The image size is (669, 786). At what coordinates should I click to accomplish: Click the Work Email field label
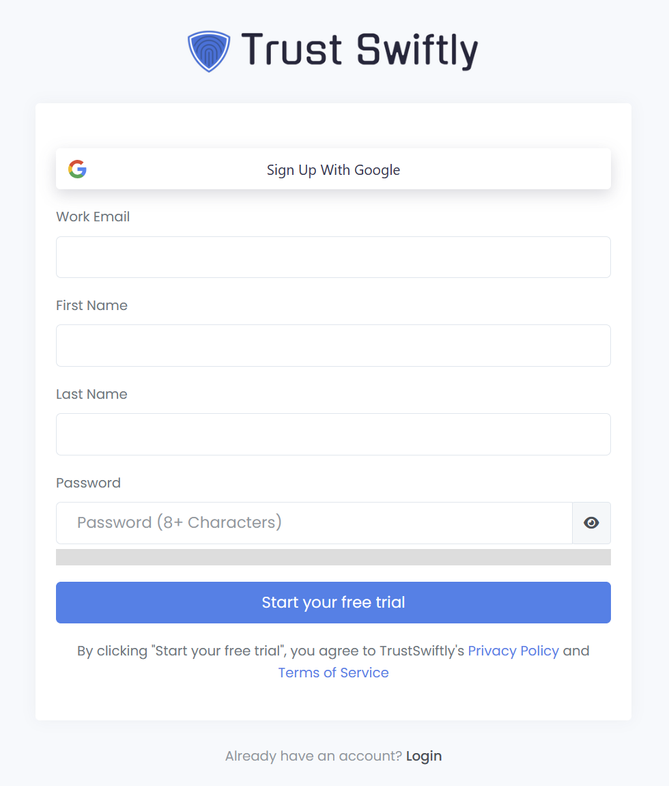point(93,217)
